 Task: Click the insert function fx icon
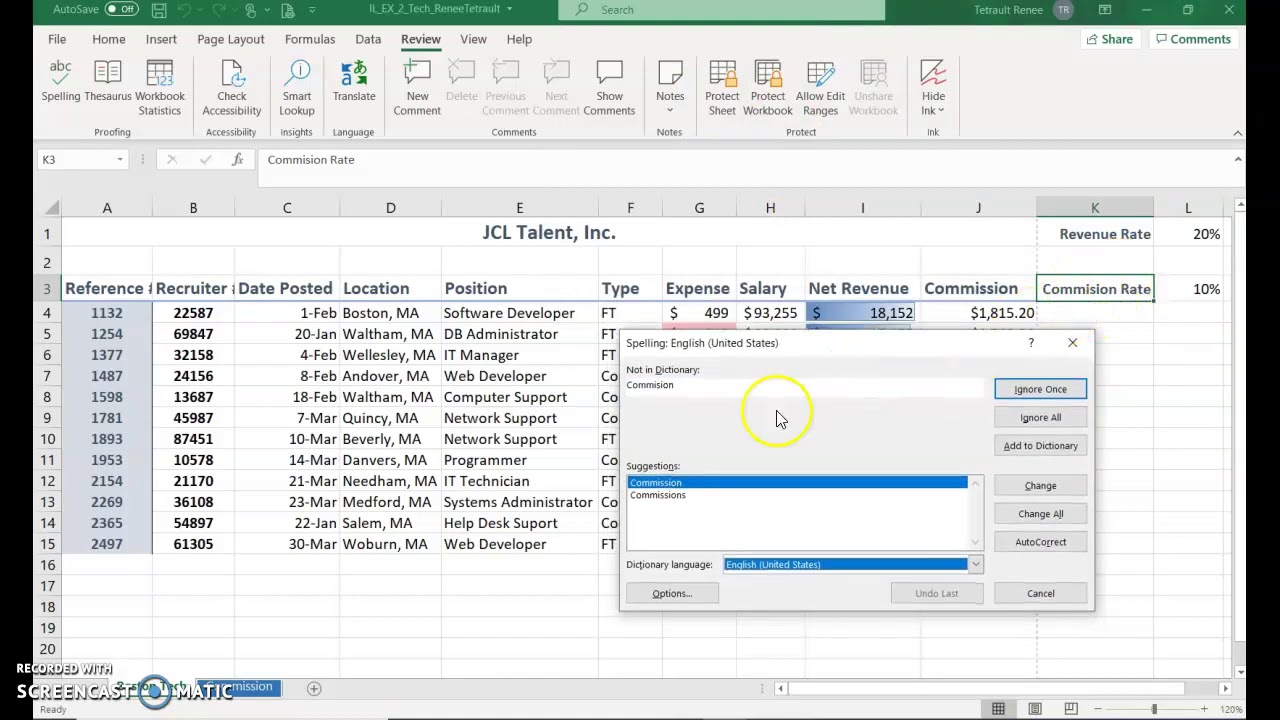[x=237, y=159]
